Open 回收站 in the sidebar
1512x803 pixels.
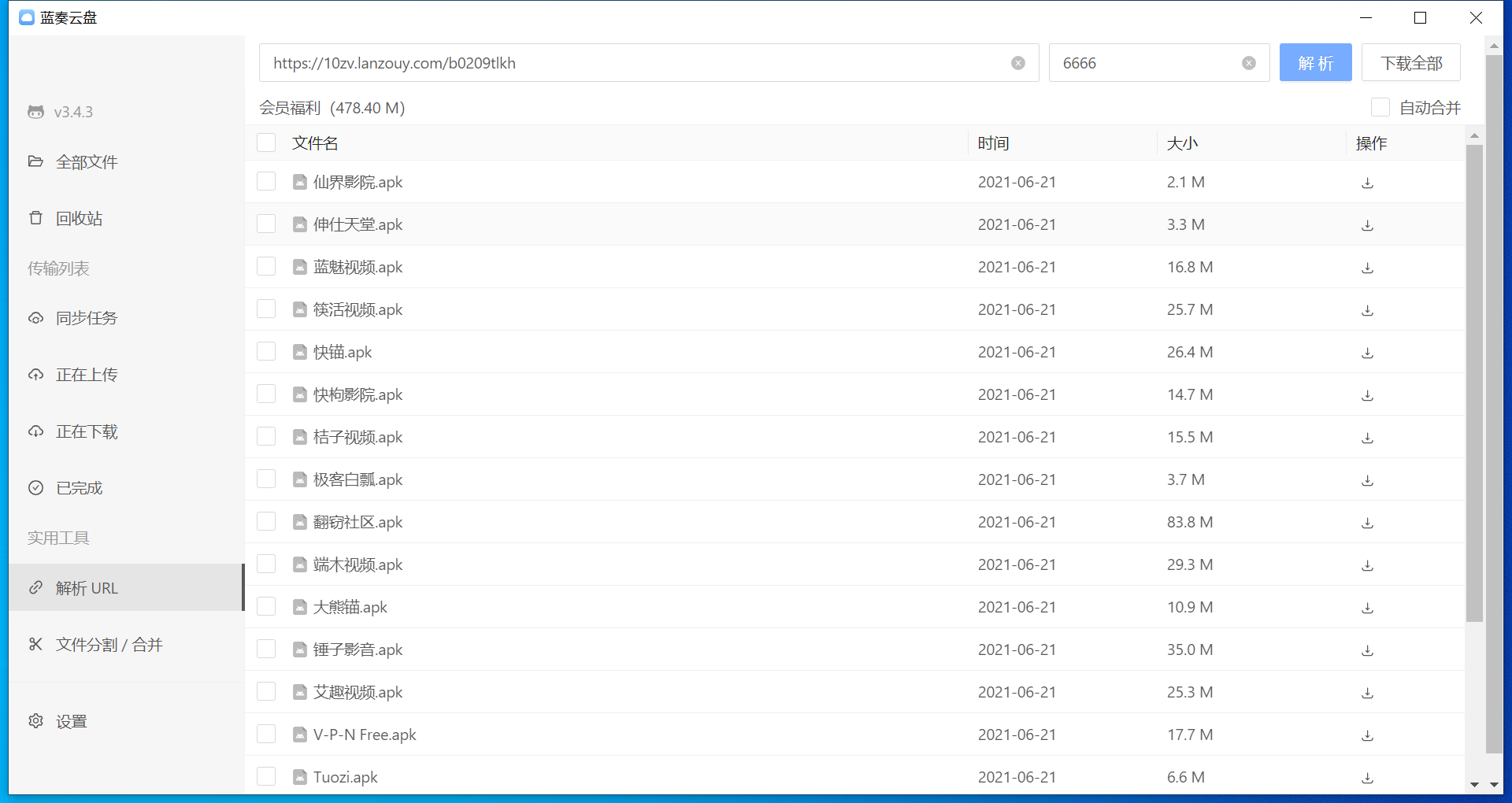126,219
